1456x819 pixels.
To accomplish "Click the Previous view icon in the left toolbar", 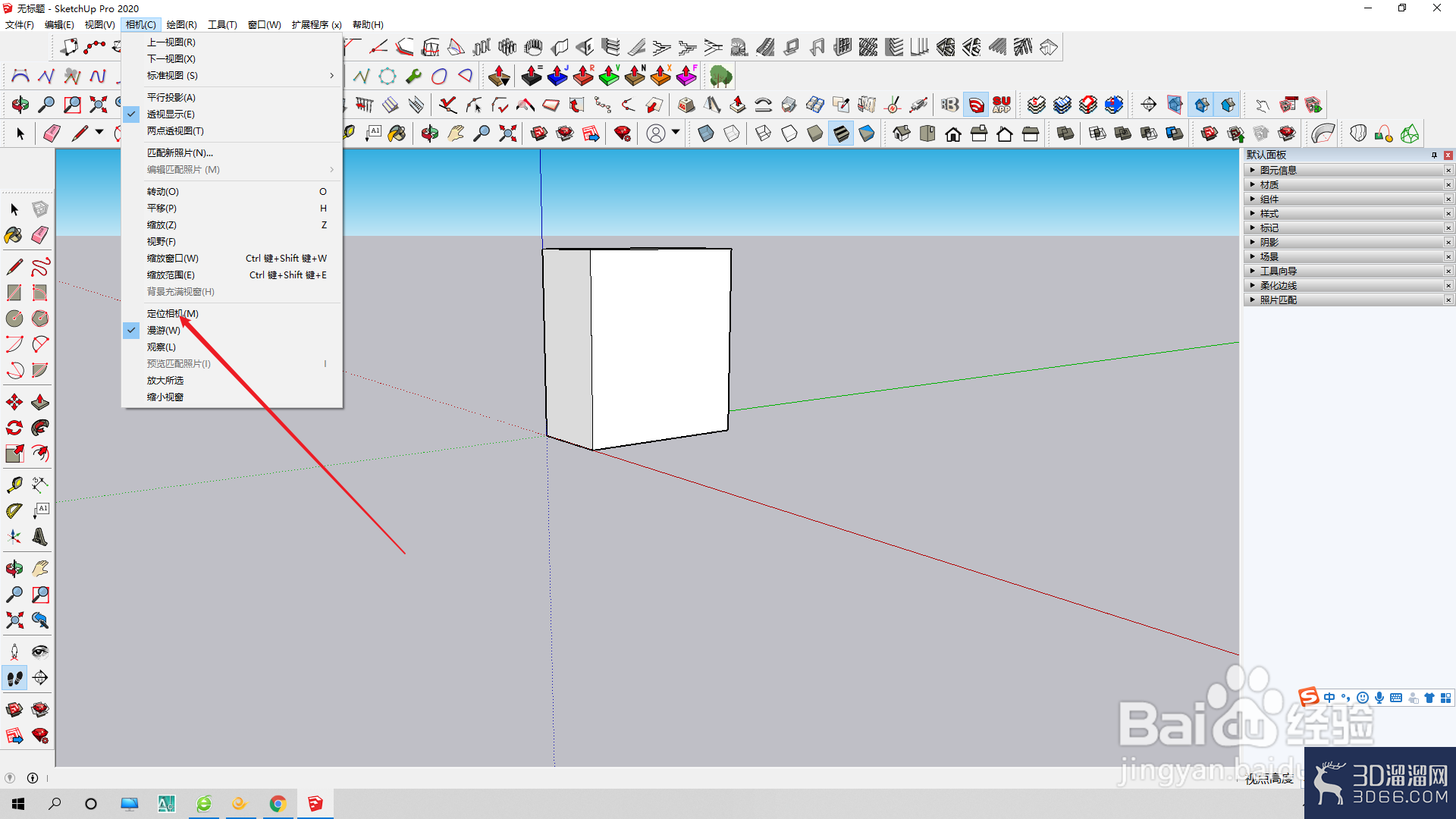I will [x=40, y=620].
